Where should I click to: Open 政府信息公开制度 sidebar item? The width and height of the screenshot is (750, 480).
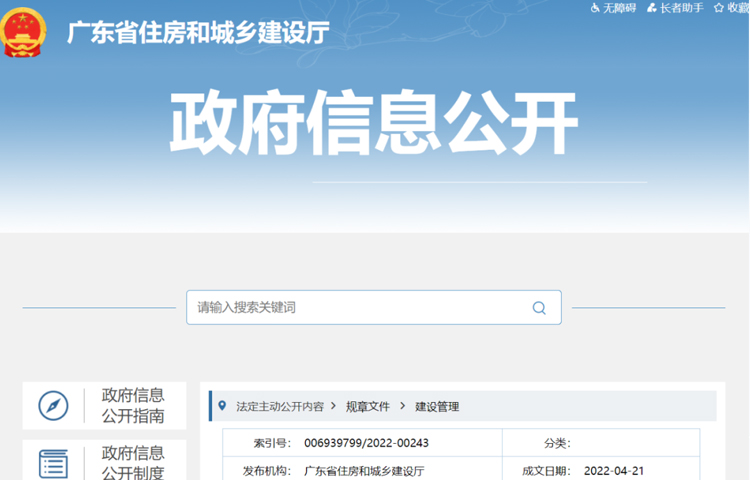point(104,460)
